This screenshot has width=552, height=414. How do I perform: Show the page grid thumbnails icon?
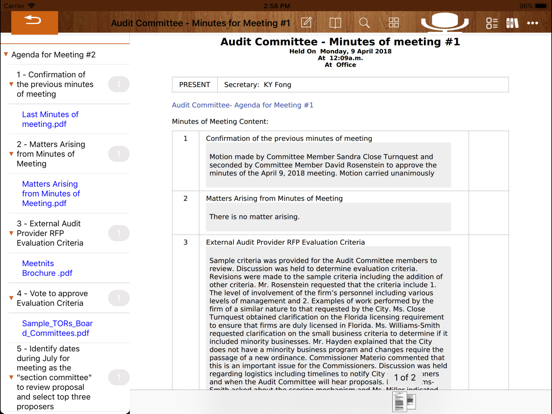pyautogui.click(x=394, y=23)
